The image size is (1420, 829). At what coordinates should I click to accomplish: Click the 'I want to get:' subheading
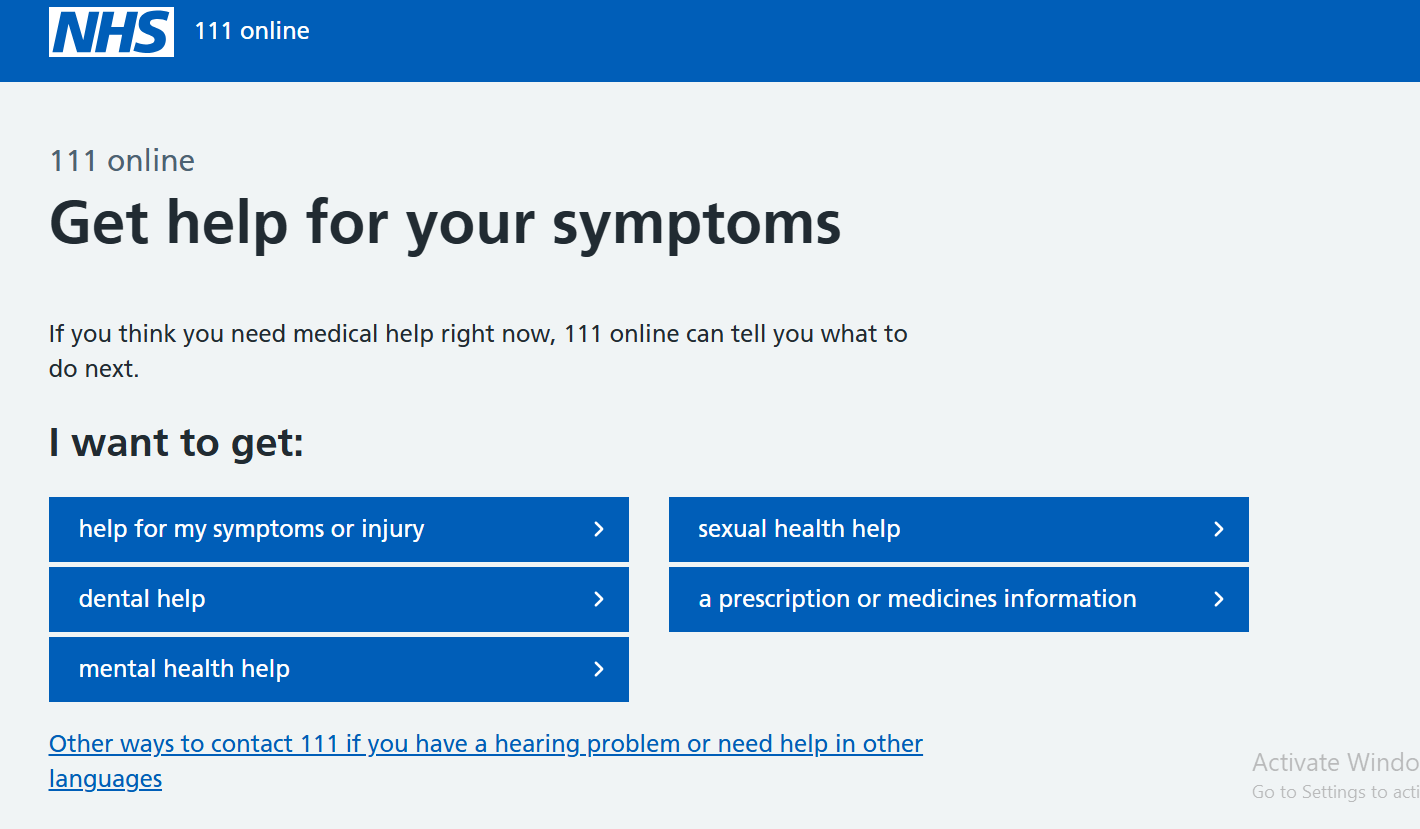[176, 443]
